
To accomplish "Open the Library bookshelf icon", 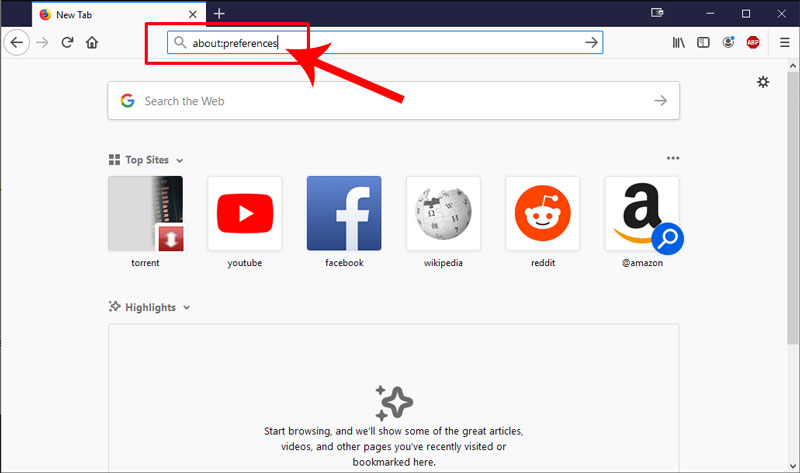I will tap(679, 42).
